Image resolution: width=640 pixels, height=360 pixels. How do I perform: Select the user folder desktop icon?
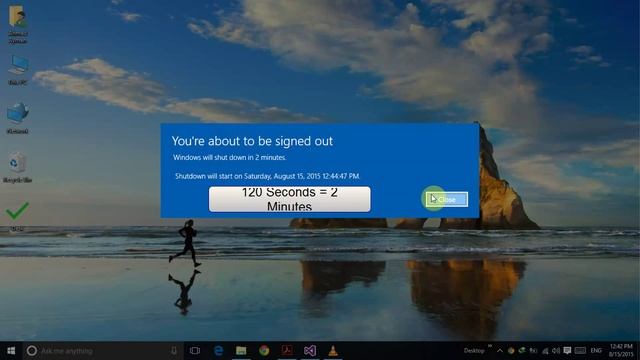18,24
